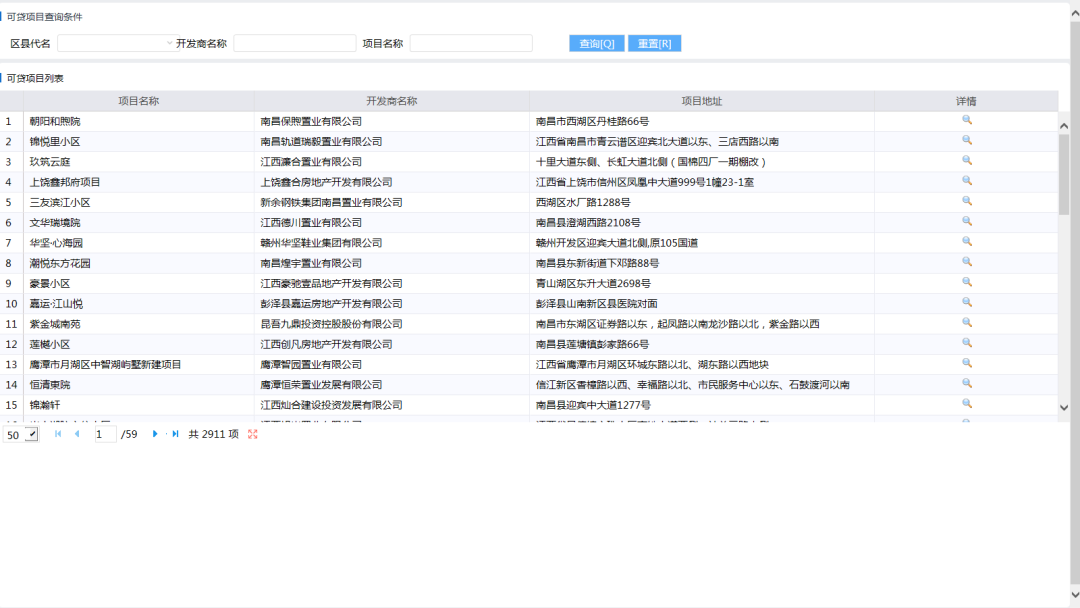Image resolution: width=1080 pixels, height=608 pixels.
Task: Select developer 江西濂合置业有限公司
Action: click(311, 162)
